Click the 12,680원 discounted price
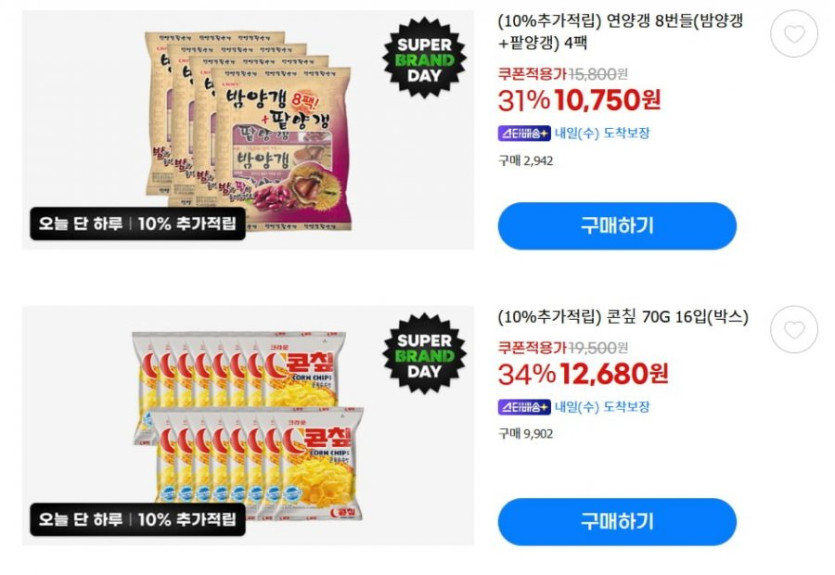 613,374
